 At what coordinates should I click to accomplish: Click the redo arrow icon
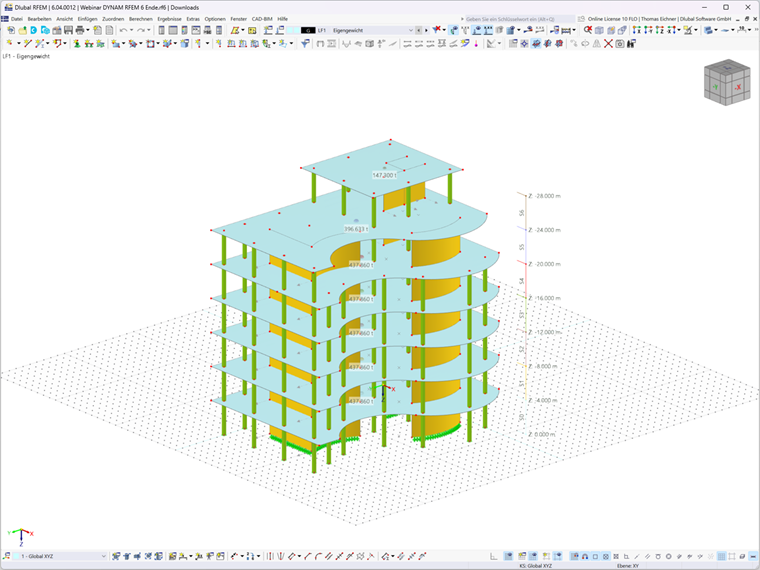coord(141,30)
